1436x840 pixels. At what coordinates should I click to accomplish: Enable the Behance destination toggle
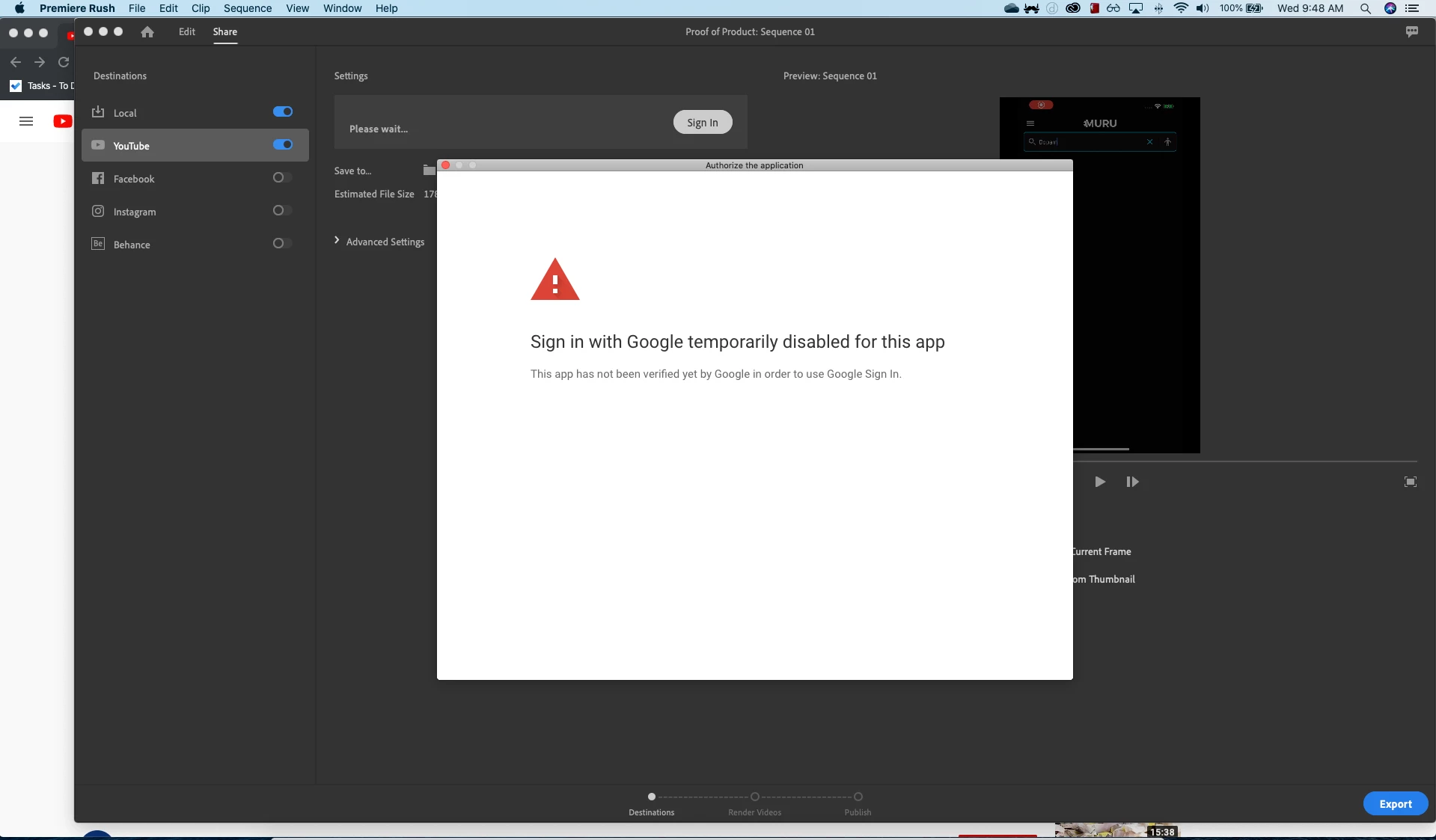pyautogui.click(x=282, y=243)
